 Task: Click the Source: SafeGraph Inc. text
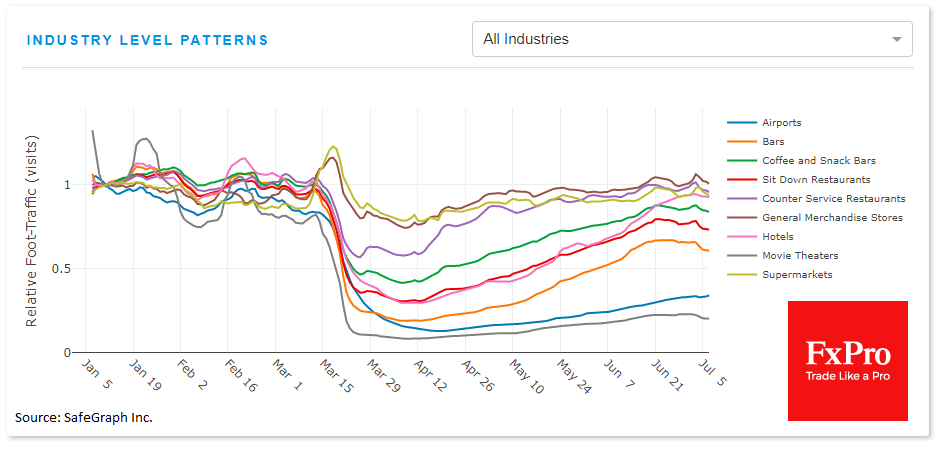(x=84, y=417)
